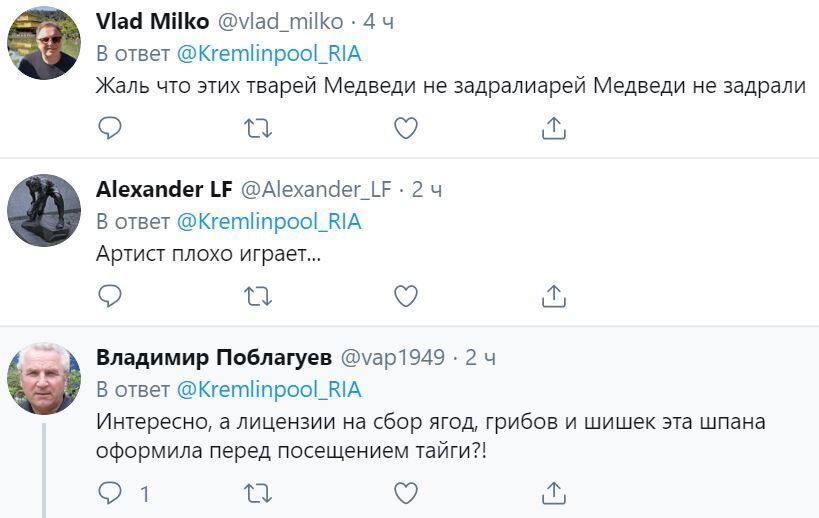The height and width of the screenshot is (518, 819).
Task: Share Alexander LF's tweet
Action: pos(553,296)
